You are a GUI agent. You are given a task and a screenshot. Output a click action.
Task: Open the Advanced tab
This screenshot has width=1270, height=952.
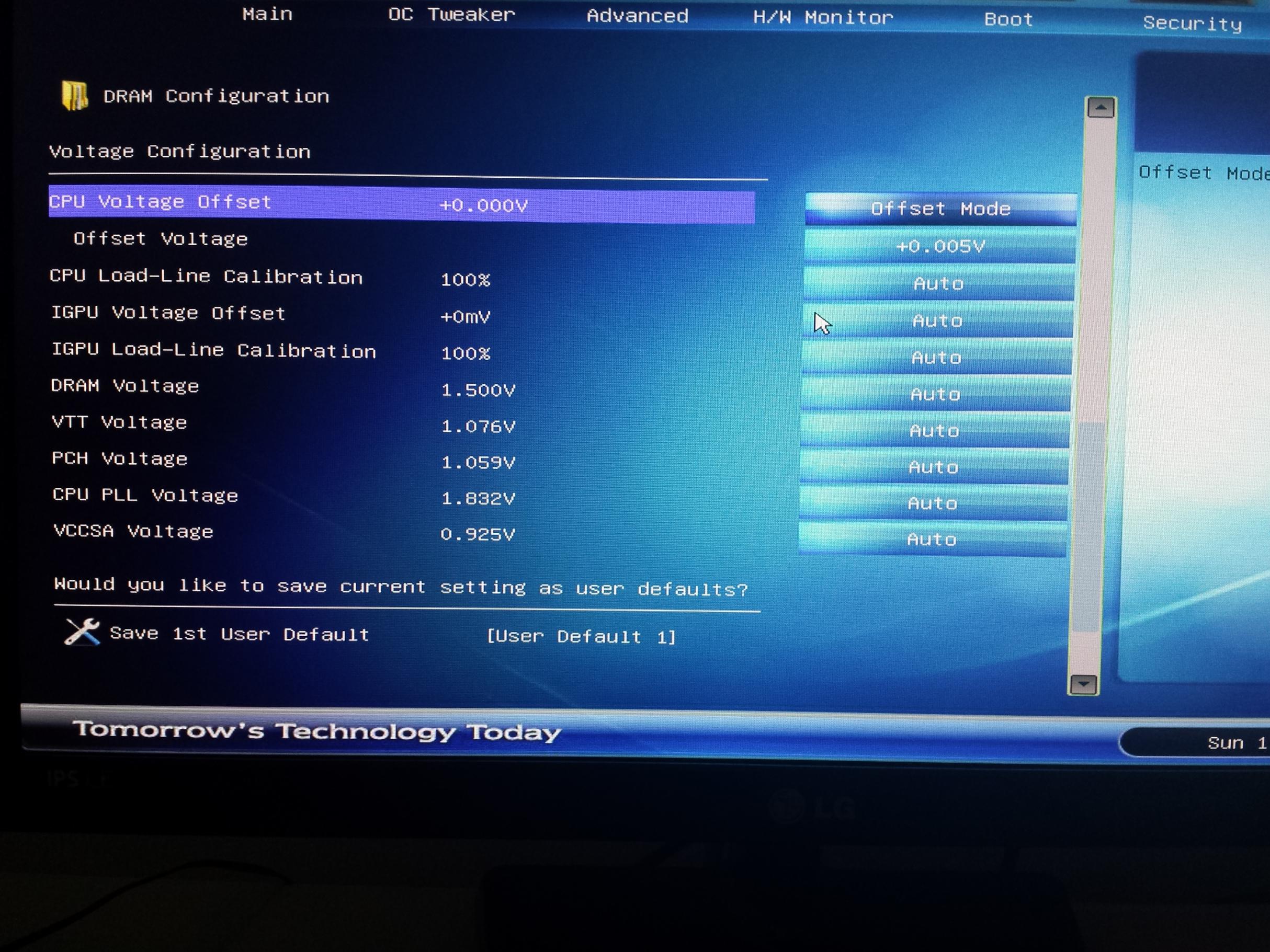pyautogui.click(x=637, y=16)
